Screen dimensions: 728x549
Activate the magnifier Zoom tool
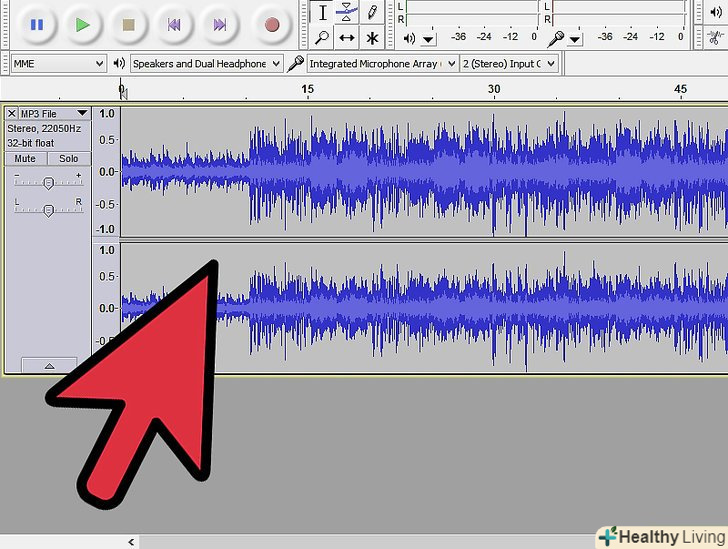pos(322,38)
